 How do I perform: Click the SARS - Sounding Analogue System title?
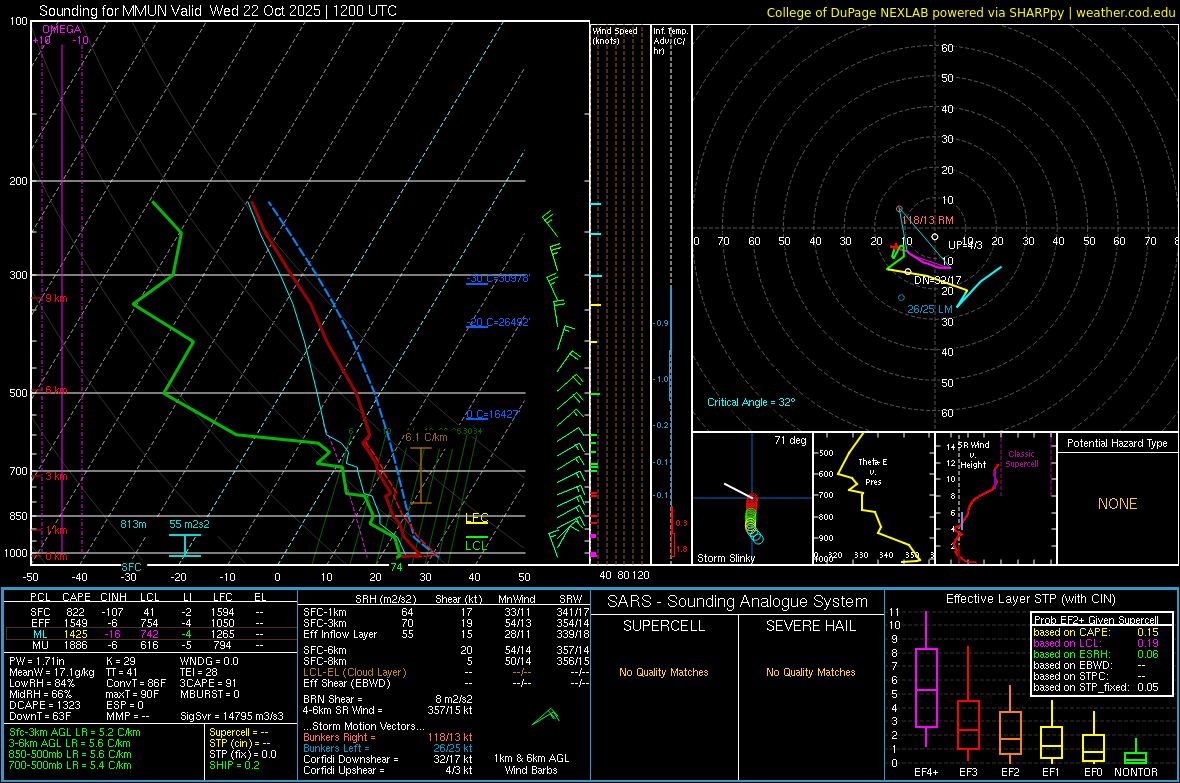pyautogui.click(x=738, y=602)
